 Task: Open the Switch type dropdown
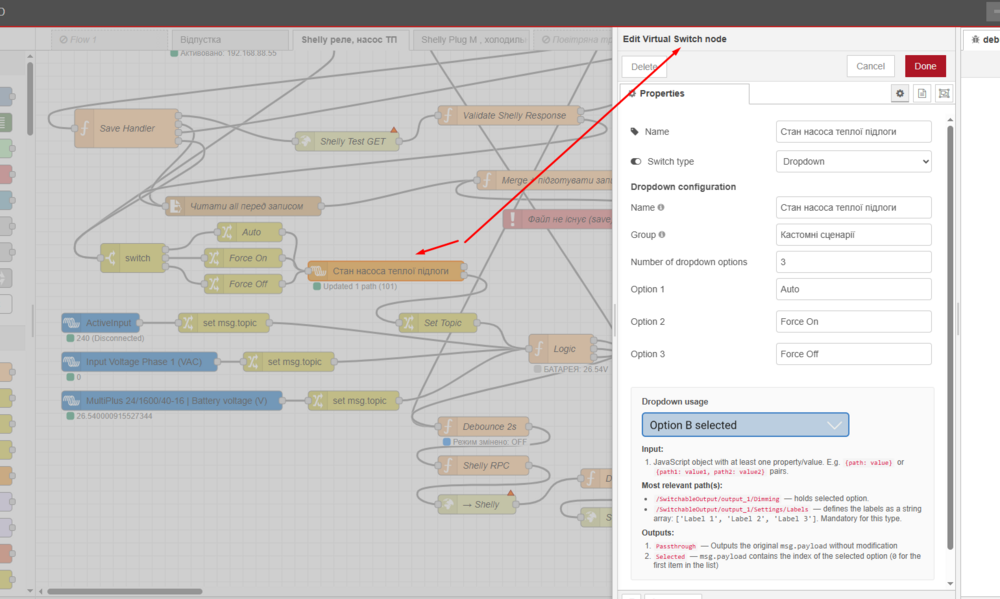click(x=853, y=161)
